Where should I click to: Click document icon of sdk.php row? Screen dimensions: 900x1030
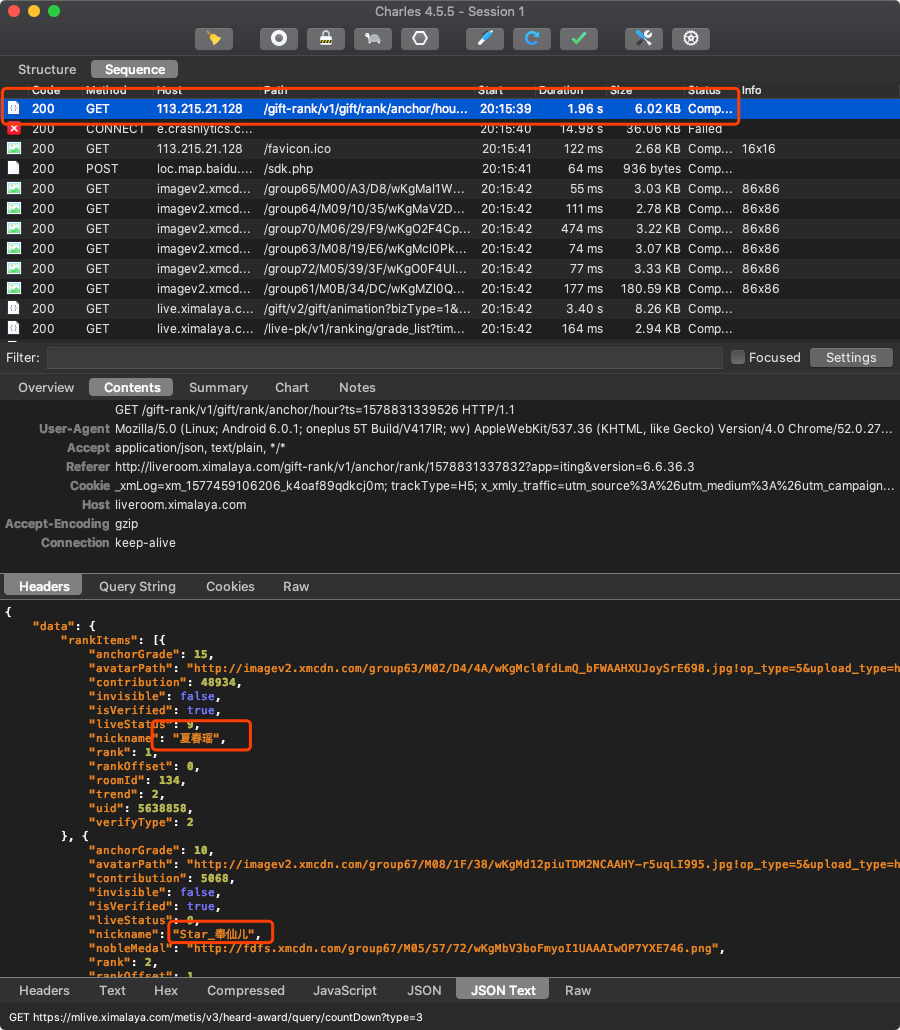click(x=14, y=168)
